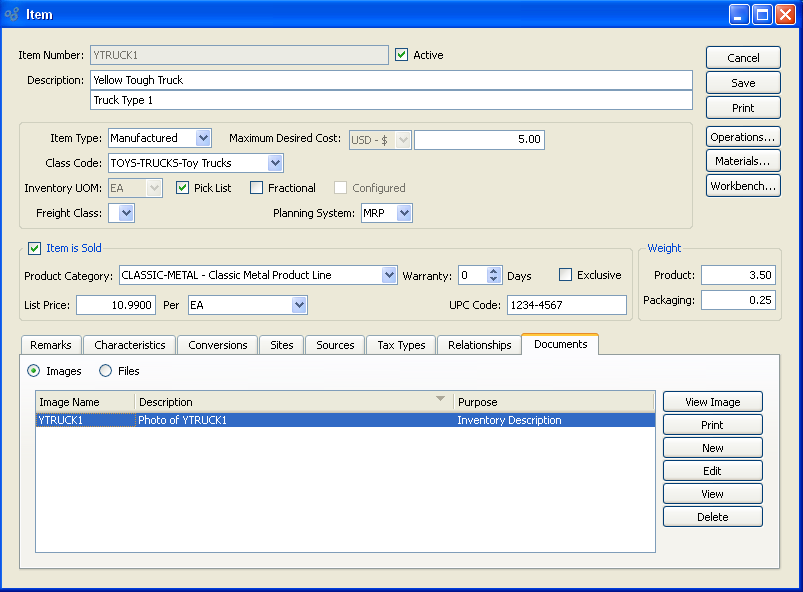Click the first Description field
Viewport: 803px width, 592px height.
click(x=391, y=80)
